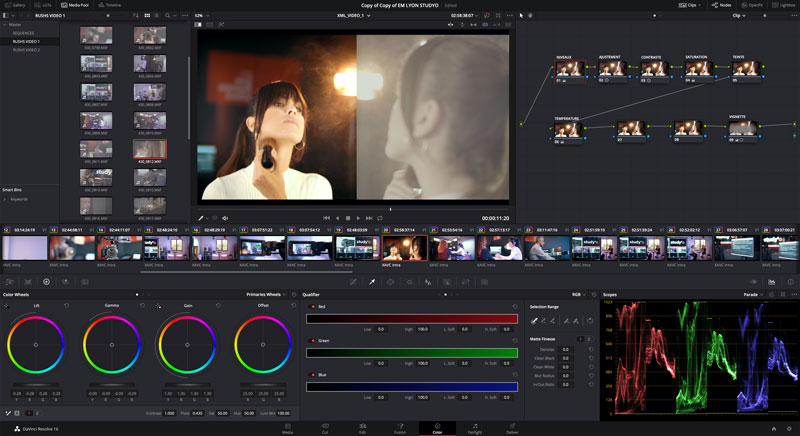Open the Lightbox view
The width and height of the screenshot is (800, 436).
[x=783, y=5]
